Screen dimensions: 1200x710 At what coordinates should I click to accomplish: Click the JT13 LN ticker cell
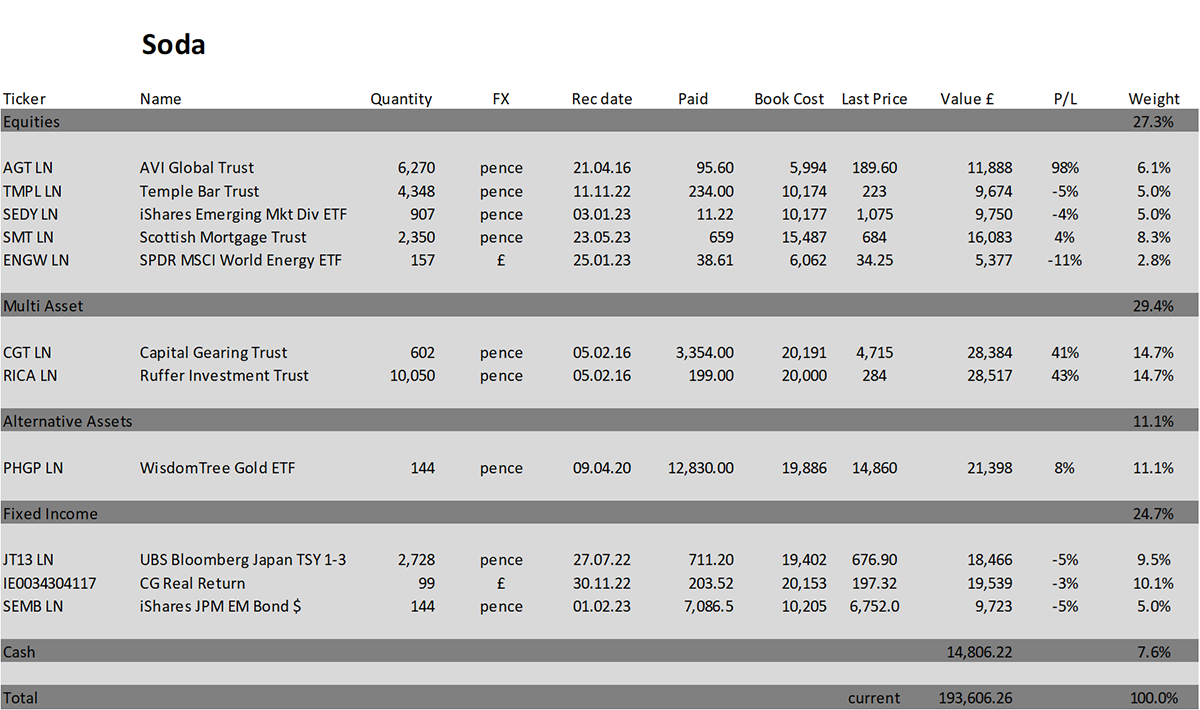tap(30, 560)
